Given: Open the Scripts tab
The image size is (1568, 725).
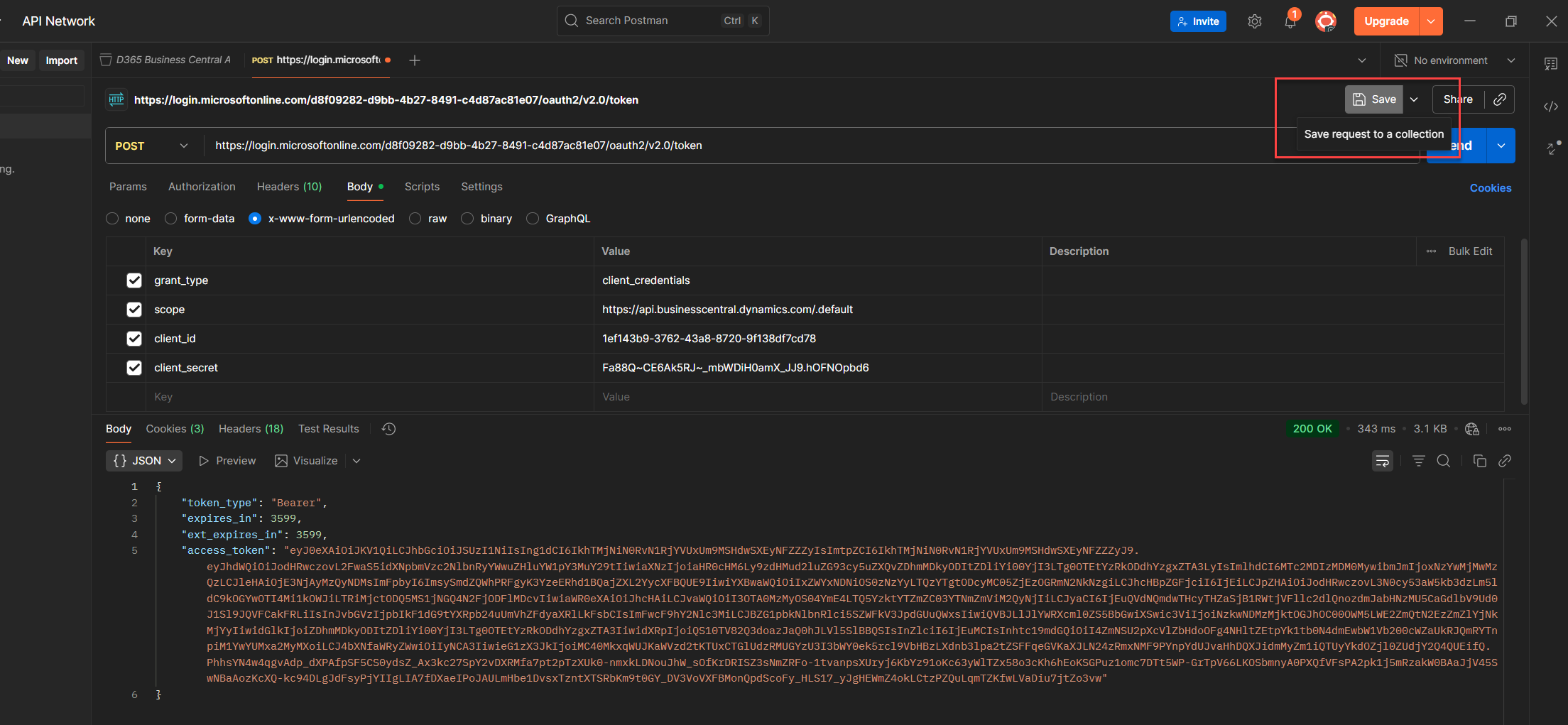Looking at the screenshot, I should (422, 187).
